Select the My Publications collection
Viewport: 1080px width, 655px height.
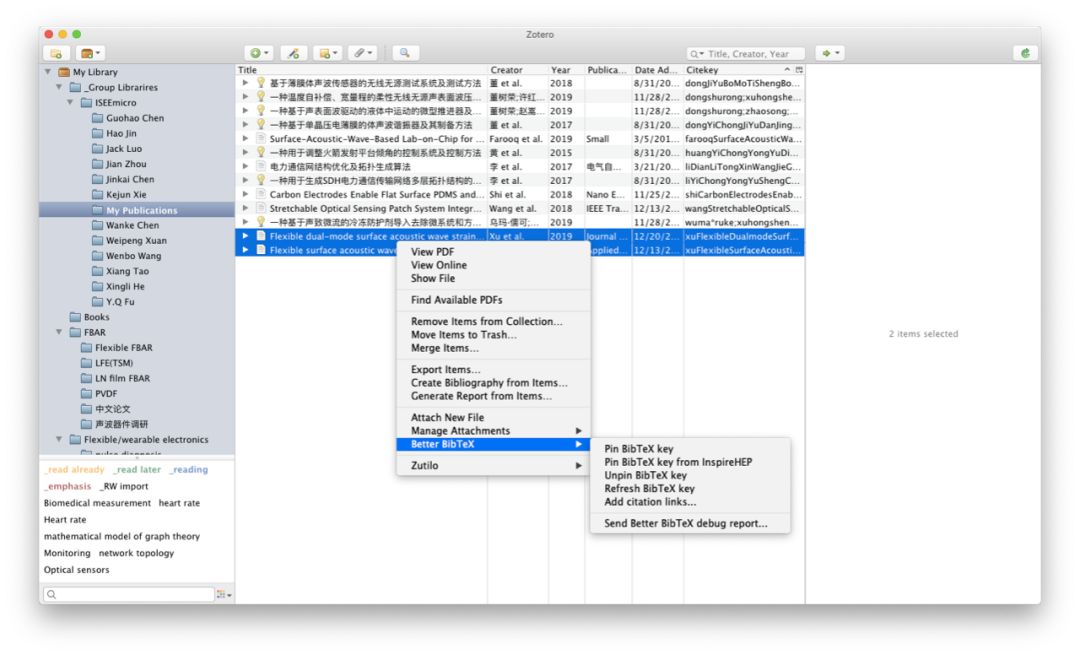tap(136, 210)
